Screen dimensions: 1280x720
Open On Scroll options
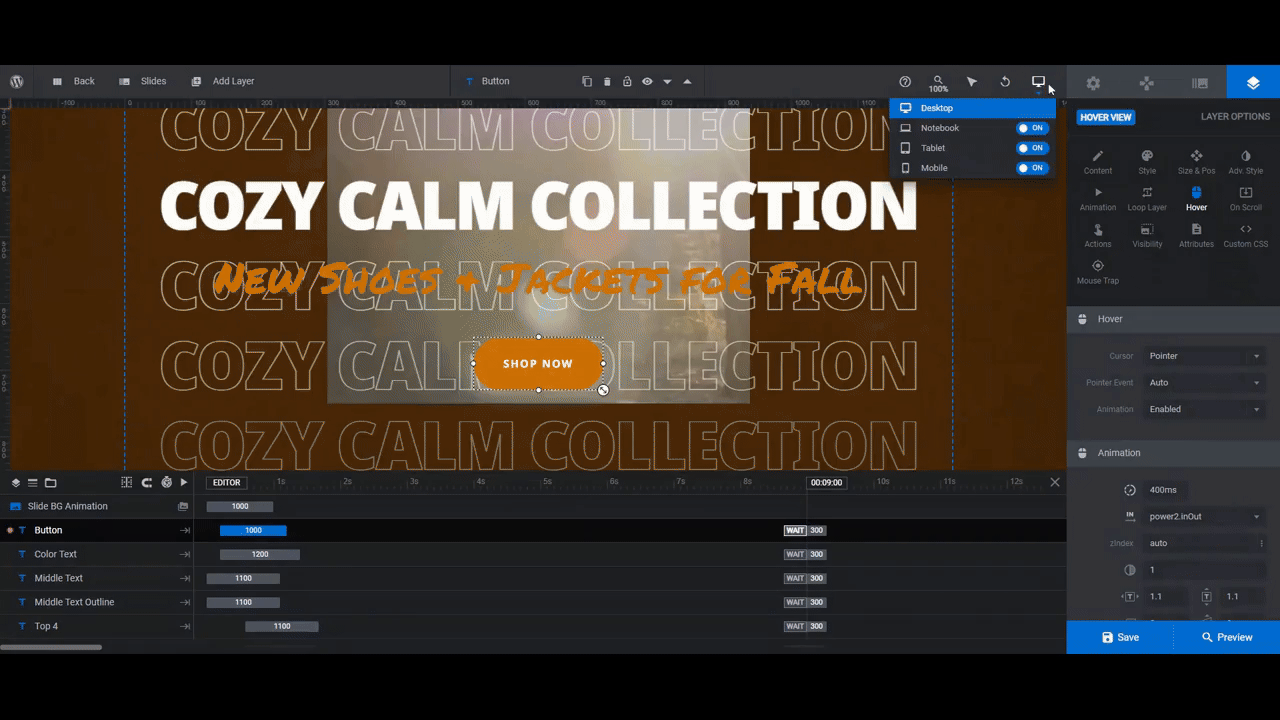point(1245,199)
